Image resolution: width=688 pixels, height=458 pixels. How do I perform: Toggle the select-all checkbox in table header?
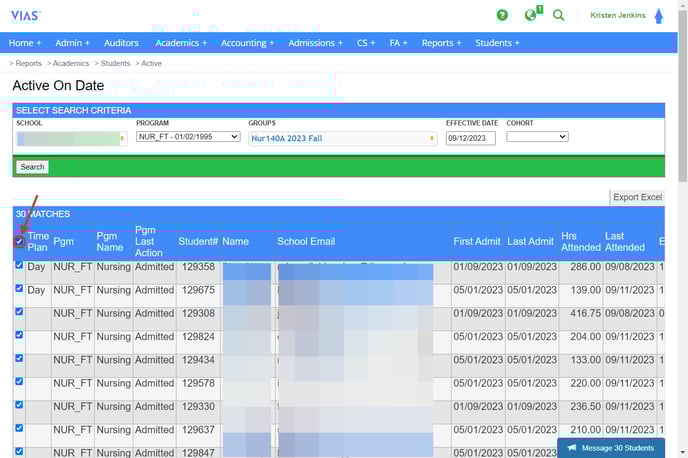[x=19, y=241]
